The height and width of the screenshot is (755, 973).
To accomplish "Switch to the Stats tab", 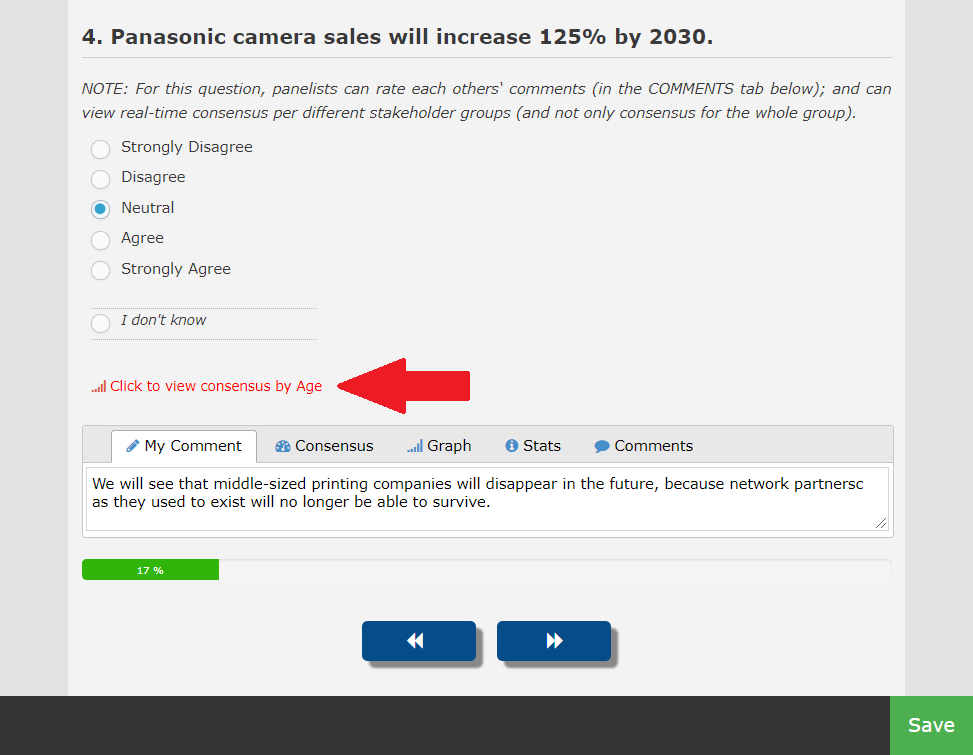I will [533, 446].
